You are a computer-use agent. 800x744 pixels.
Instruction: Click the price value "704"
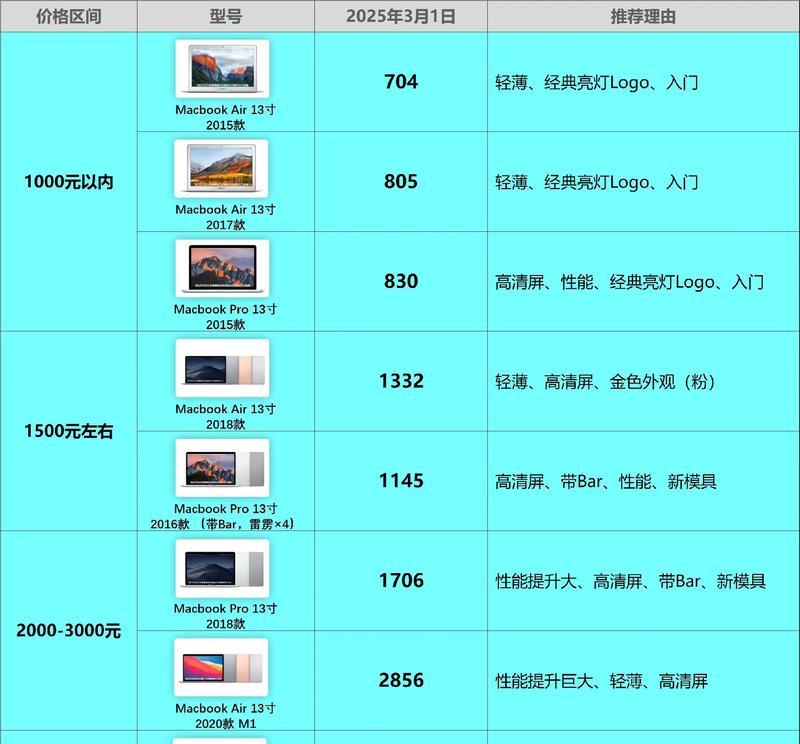point(401,82)
